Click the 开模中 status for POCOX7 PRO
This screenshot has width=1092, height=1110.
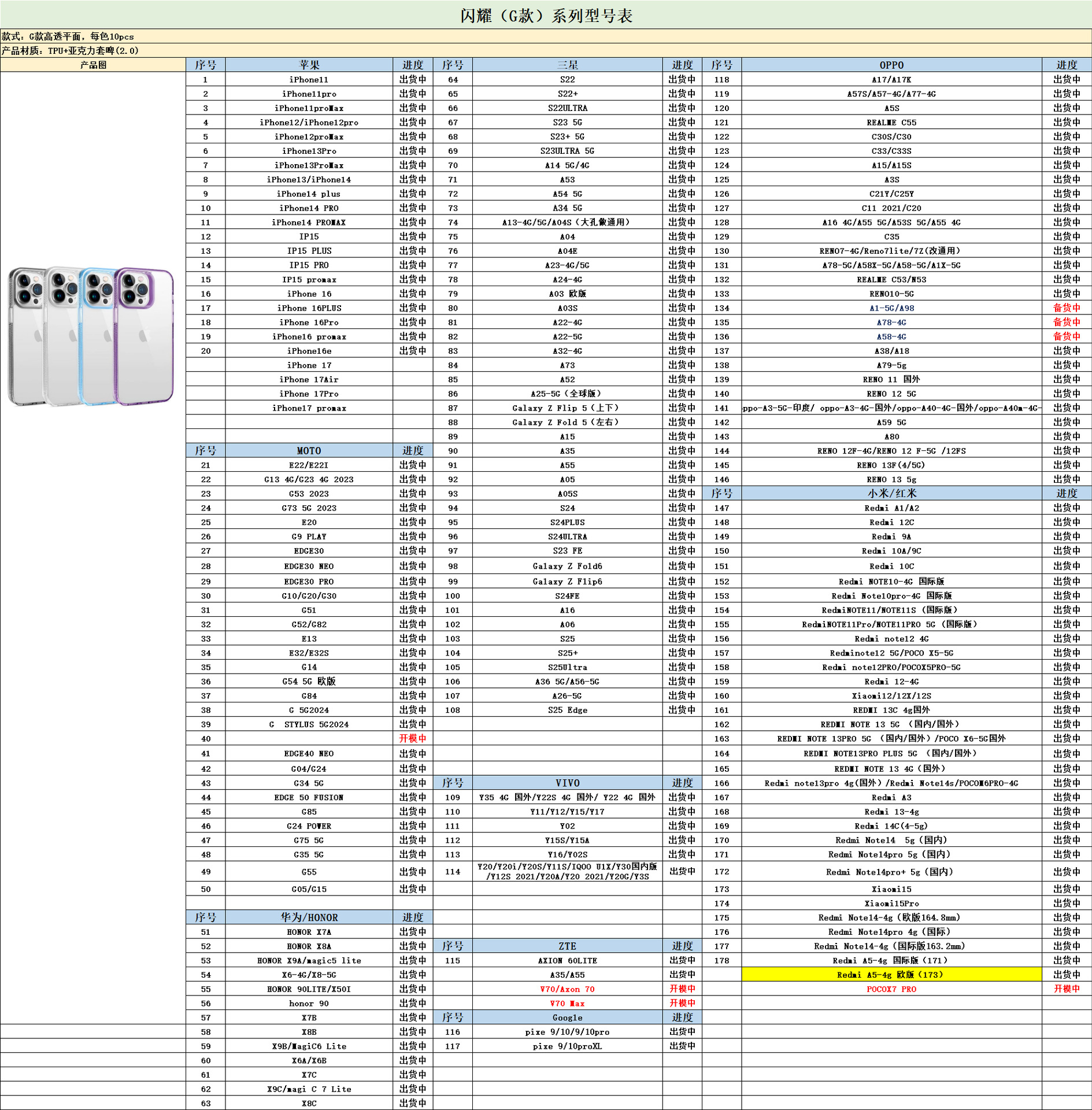click(1067, 989)
